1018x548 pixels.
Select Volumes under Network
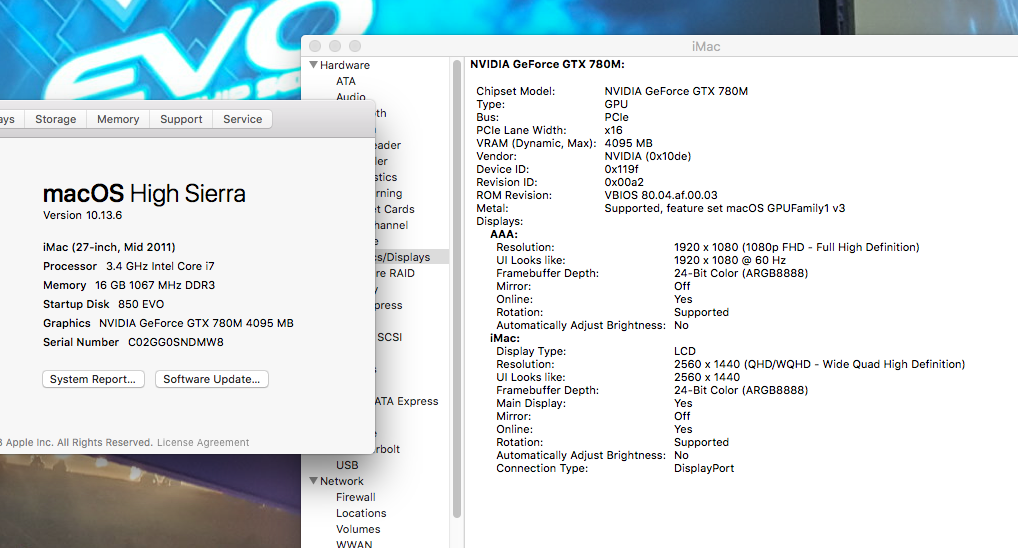[358, 529]
